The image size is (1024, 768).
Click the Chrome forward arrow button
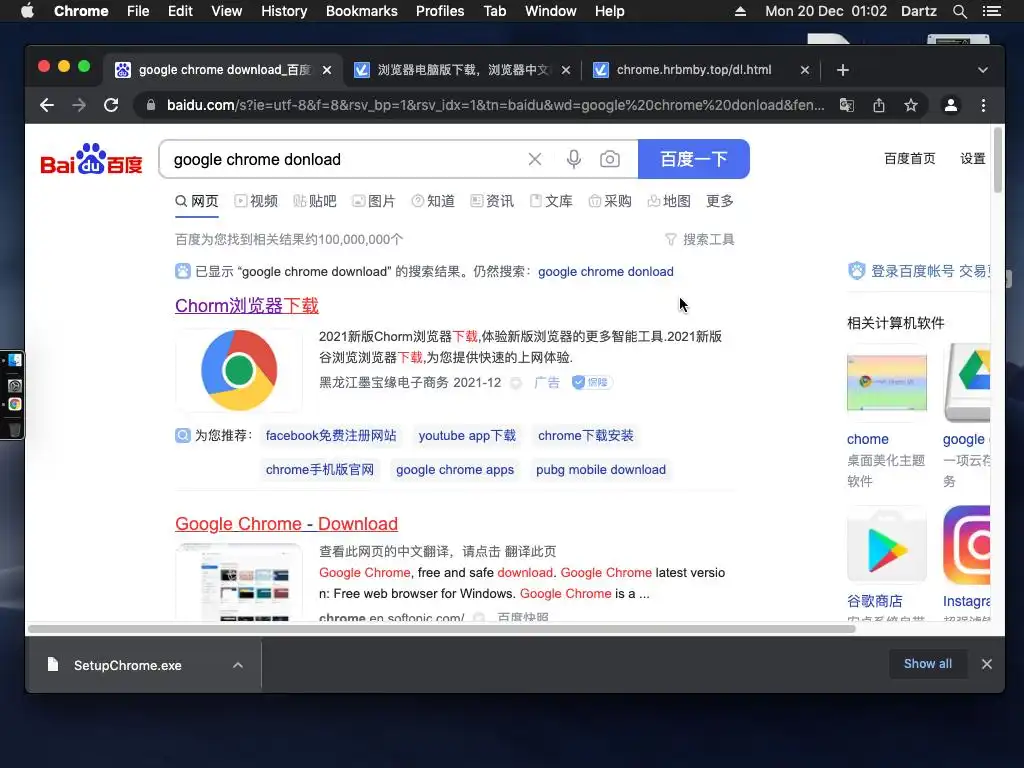tap(79, 105)
